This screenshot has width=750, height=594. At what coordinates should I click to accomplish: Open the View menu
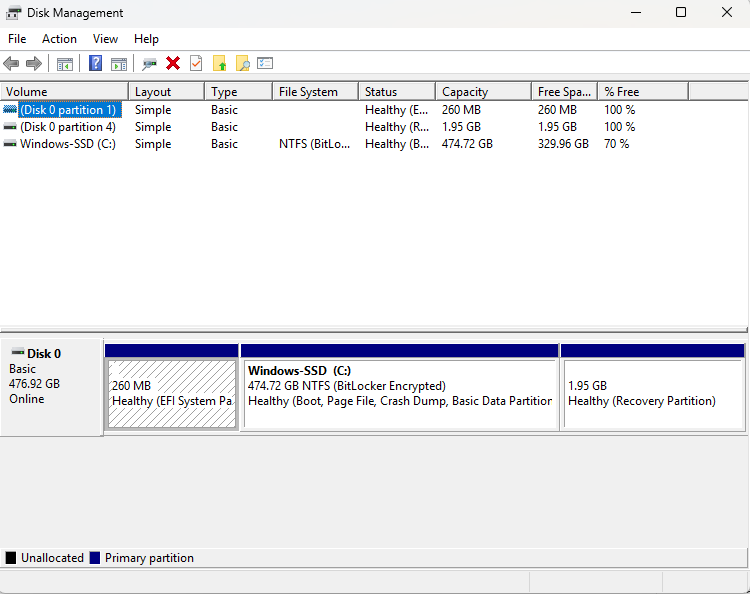pos(105,39)
